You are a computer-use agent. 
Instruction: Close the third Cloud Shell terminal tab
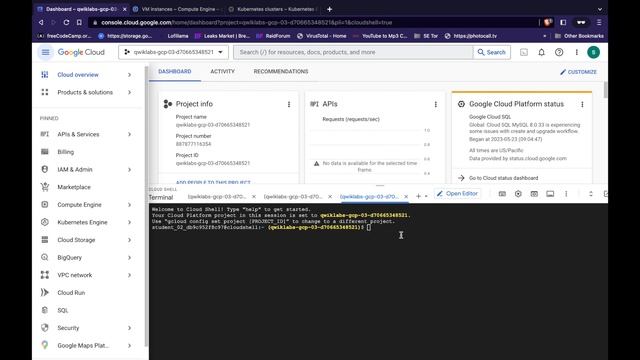(x=406, y=197)
